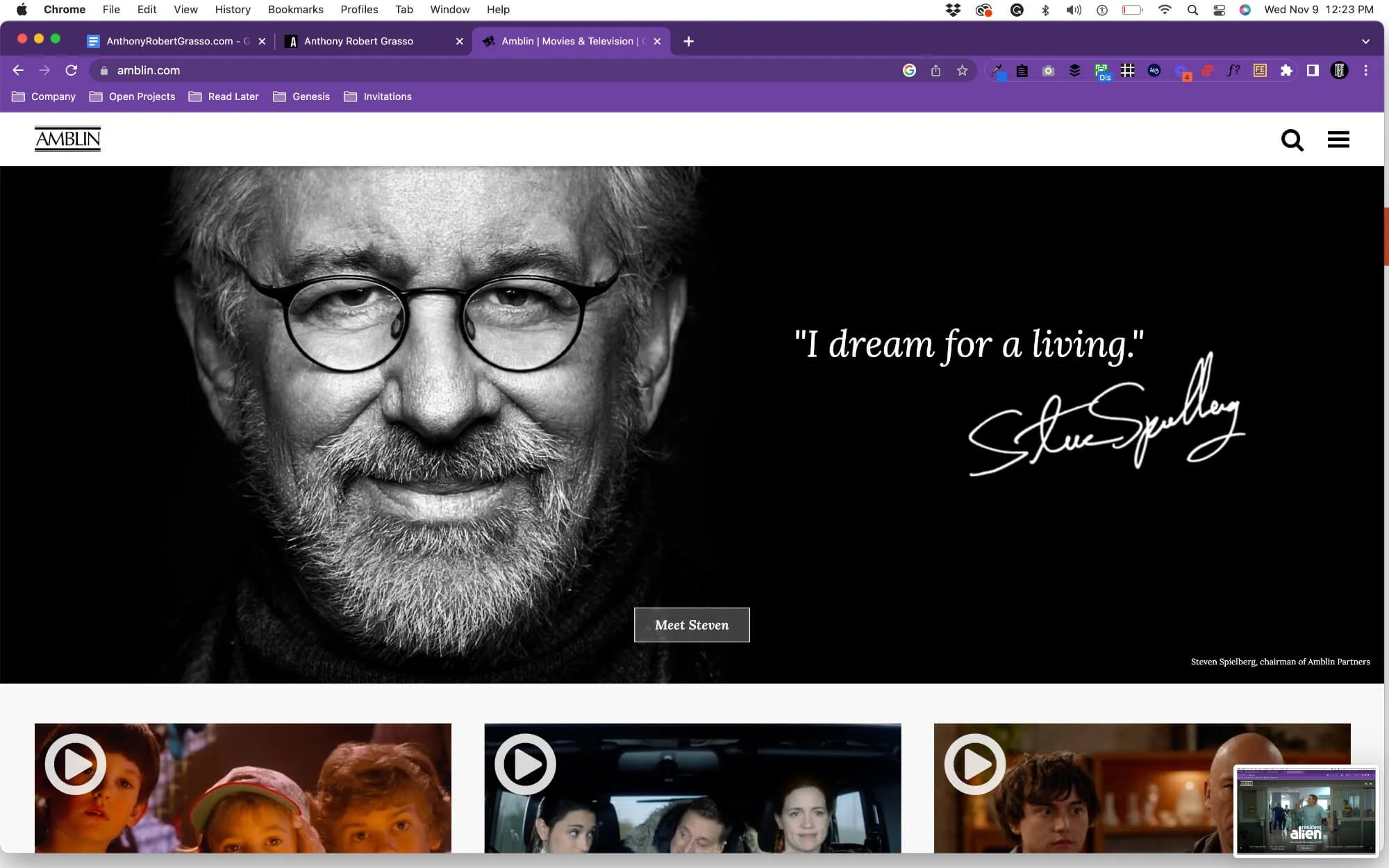Open the Chrome extensions puzzle piece

coord(1286,70)
